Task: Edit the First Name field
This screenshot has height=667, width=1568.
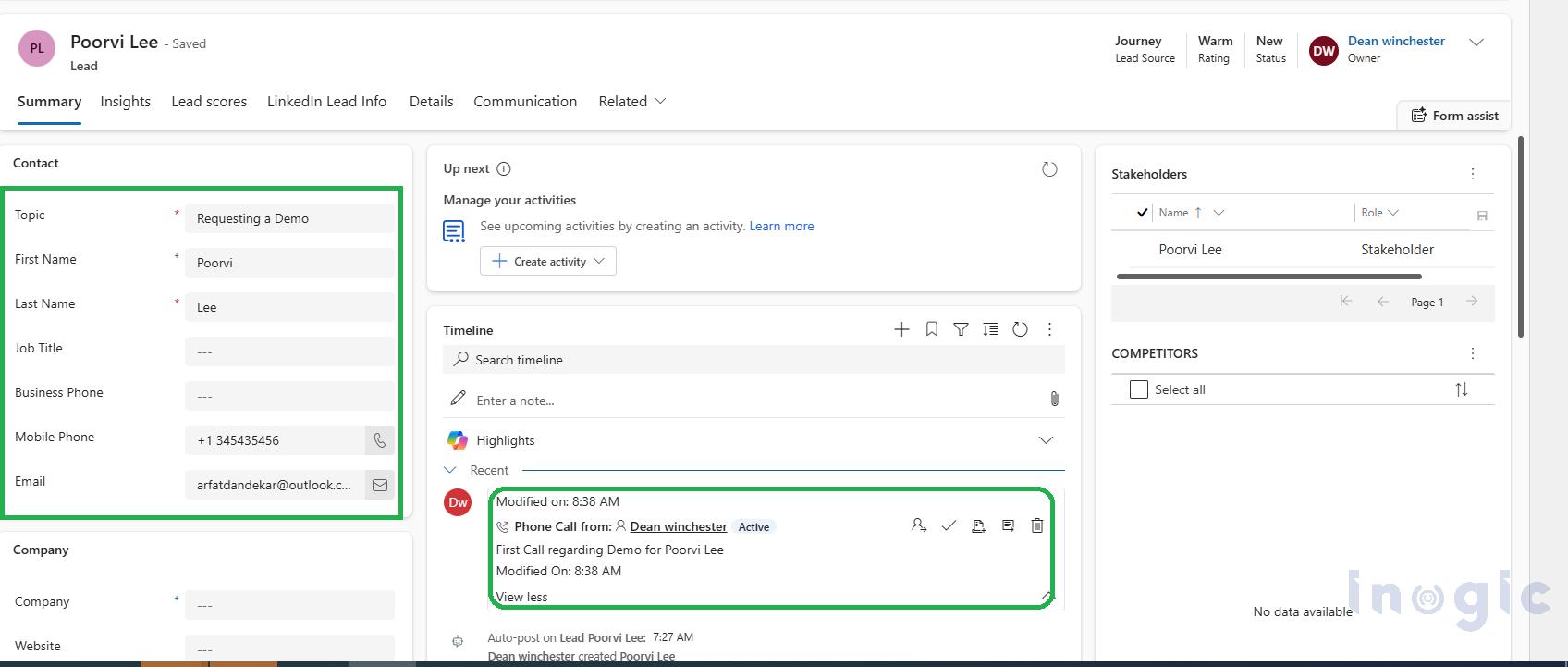Action: click(289, 263)
